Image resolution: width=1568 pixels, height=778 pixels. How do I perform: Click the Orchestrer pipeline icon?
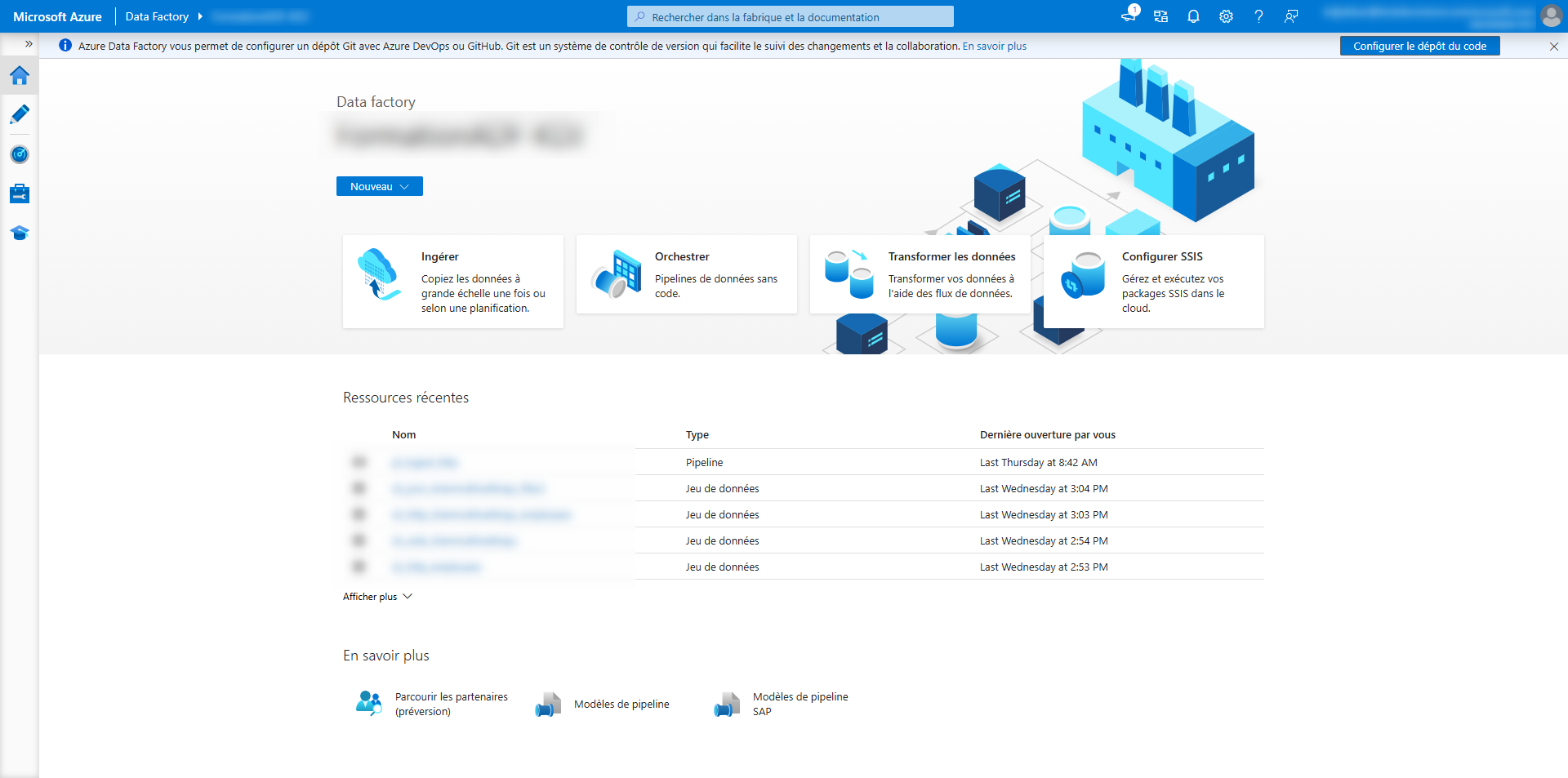pyautogui.click(x=616, y=274)
